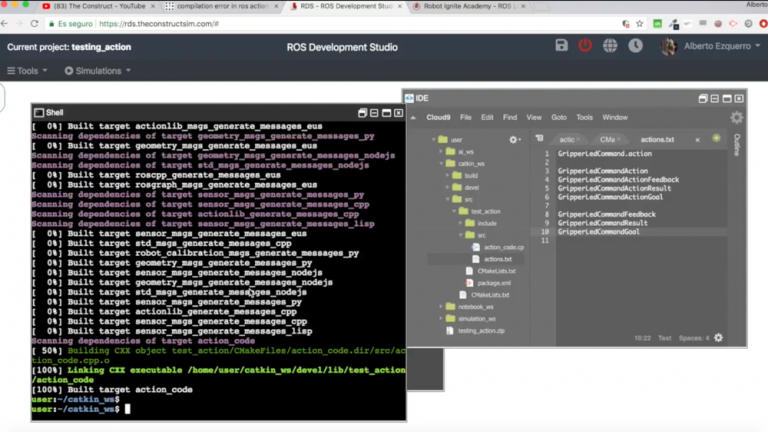Collapse the IDE menu bar arrow
Viewport: 768px width, 432px height.
[x=413, y=118]
